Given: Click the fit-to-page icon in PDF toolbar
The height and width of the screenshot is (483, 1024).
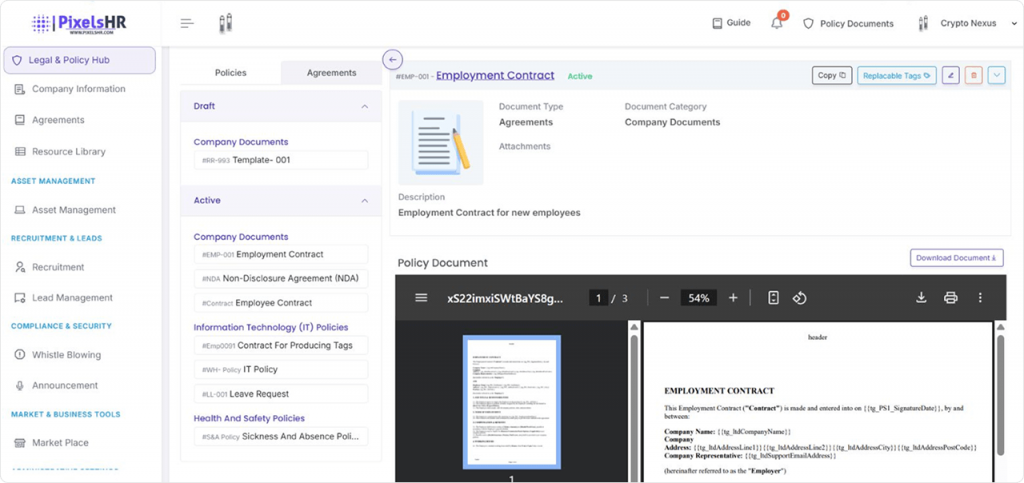Looking at the screenshot, I should (x=773, y=298).
